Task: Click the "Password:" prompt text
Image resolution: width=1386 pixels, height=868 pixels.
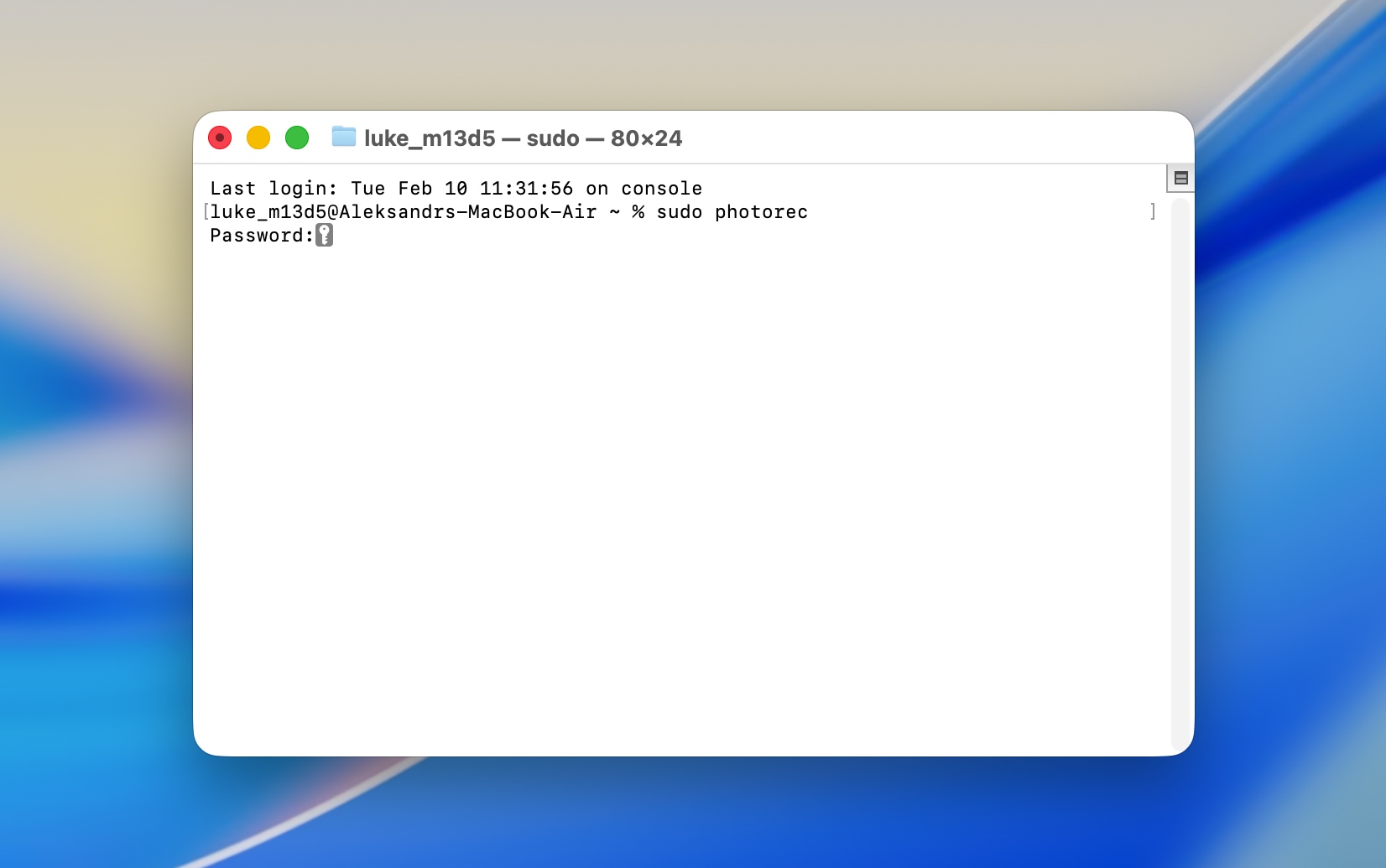Action: [x=261, y=236]
